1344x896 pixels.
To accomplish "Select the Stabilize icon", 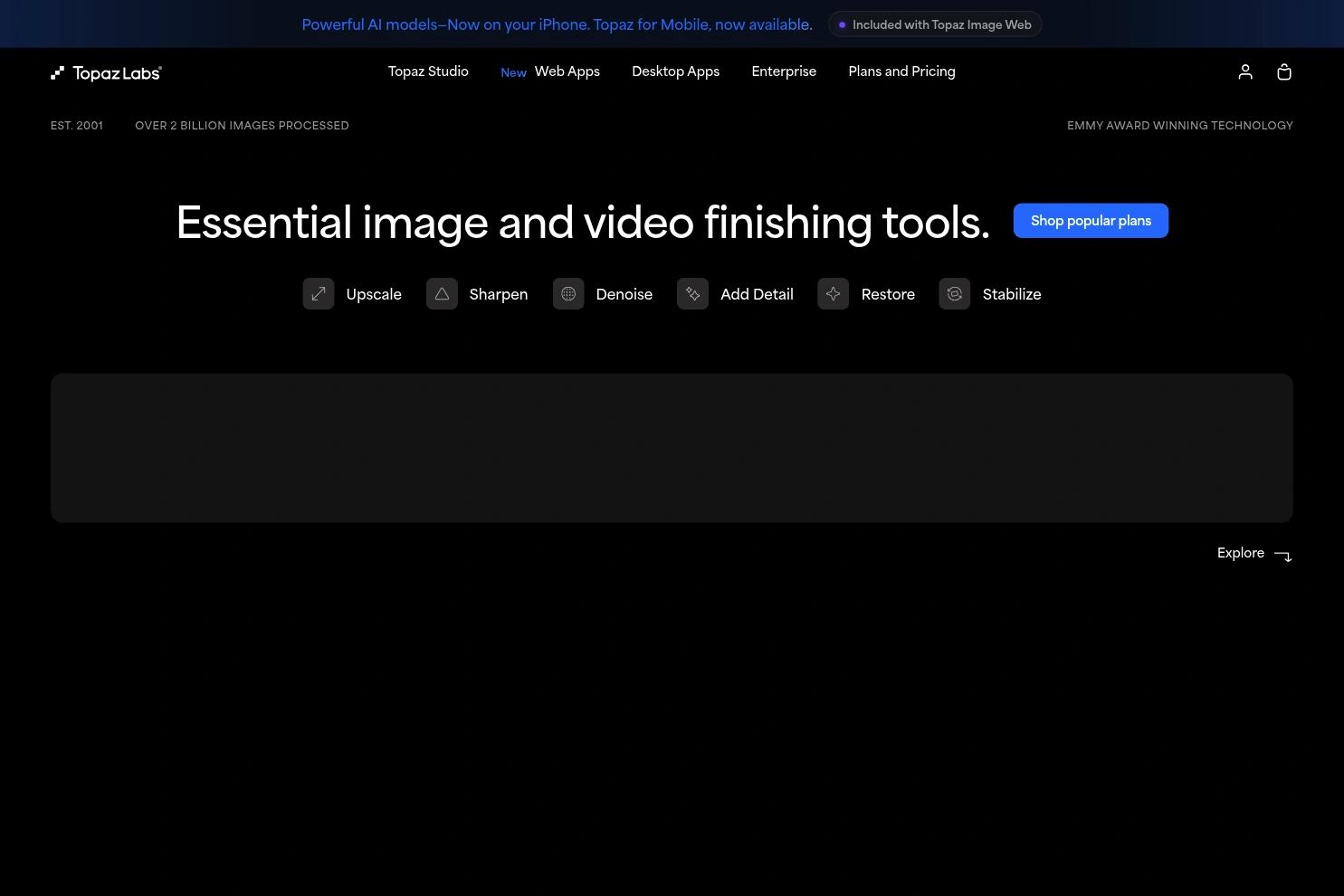I will click(x=955, y=294).
